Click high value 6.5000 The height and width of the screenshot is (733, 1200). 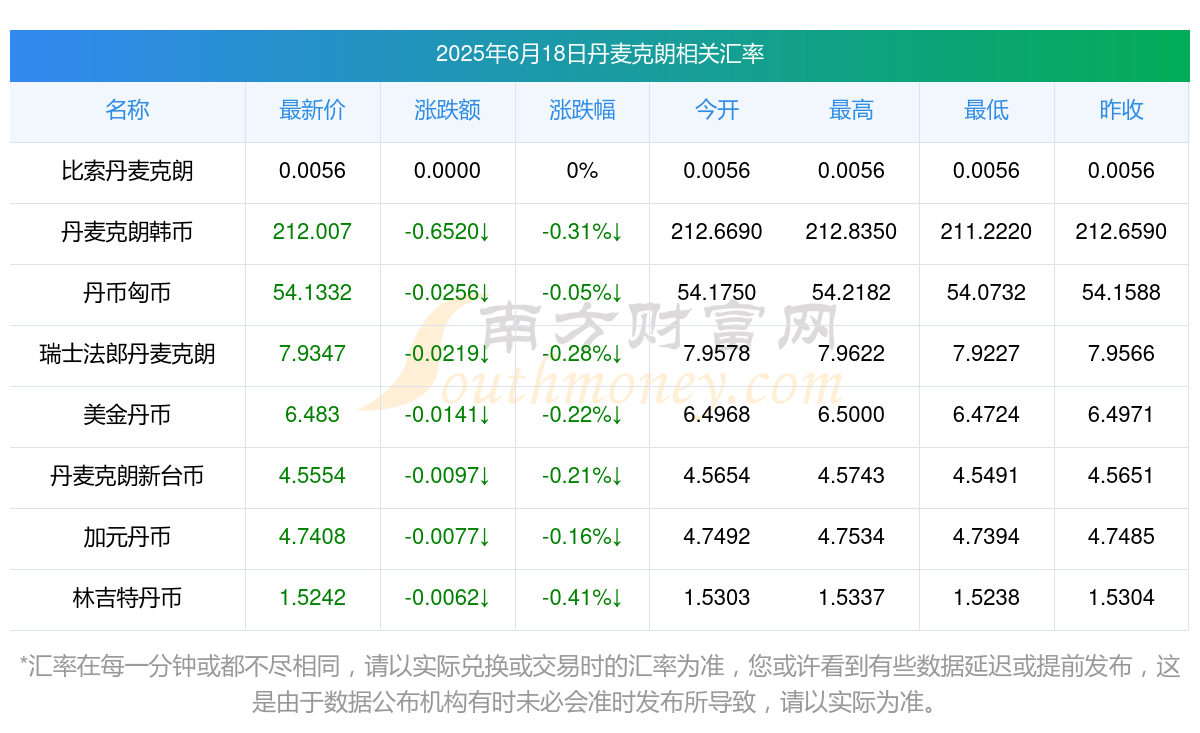point(851,415)
